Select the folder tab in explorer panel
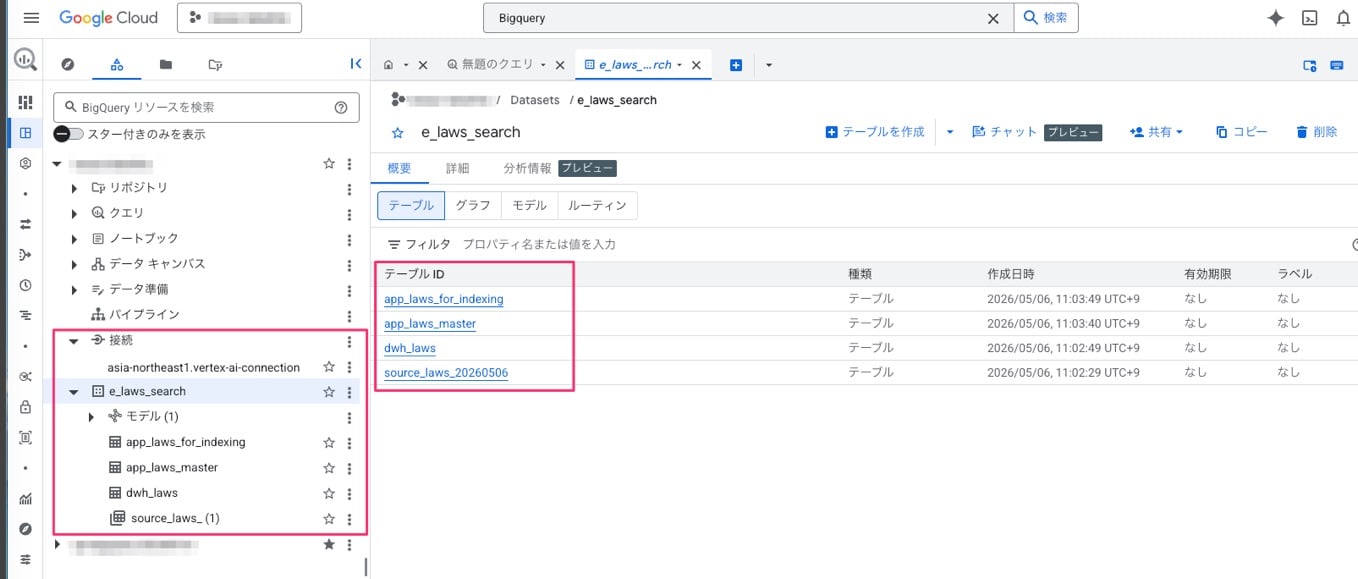 click(x=166, y=64)
